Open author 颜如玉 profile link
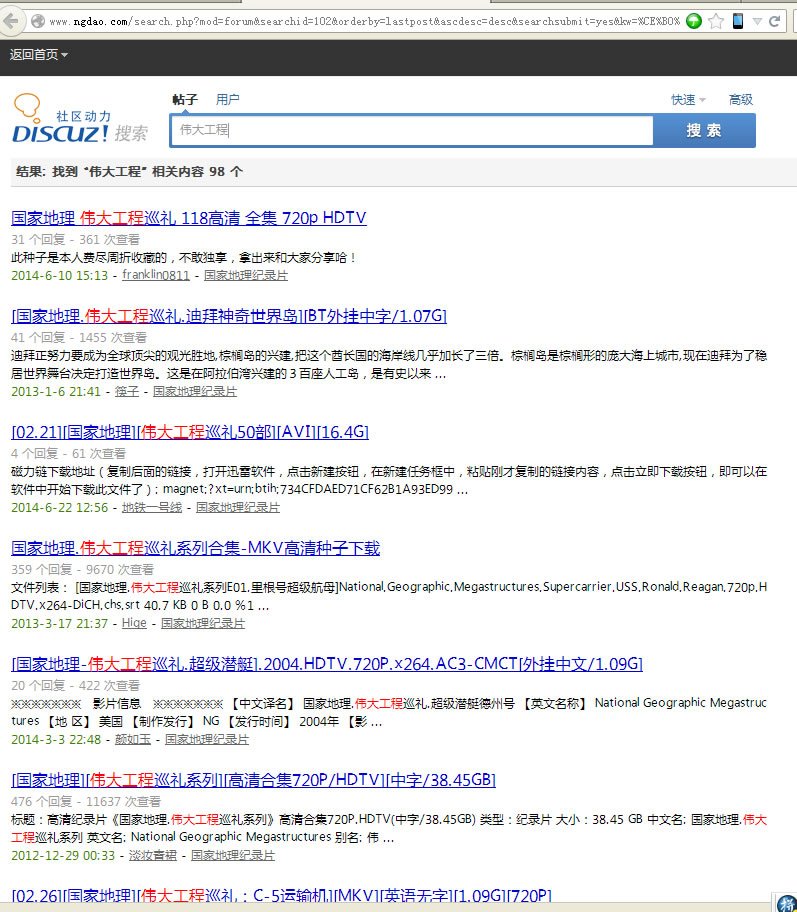 [x=133, y=739]
